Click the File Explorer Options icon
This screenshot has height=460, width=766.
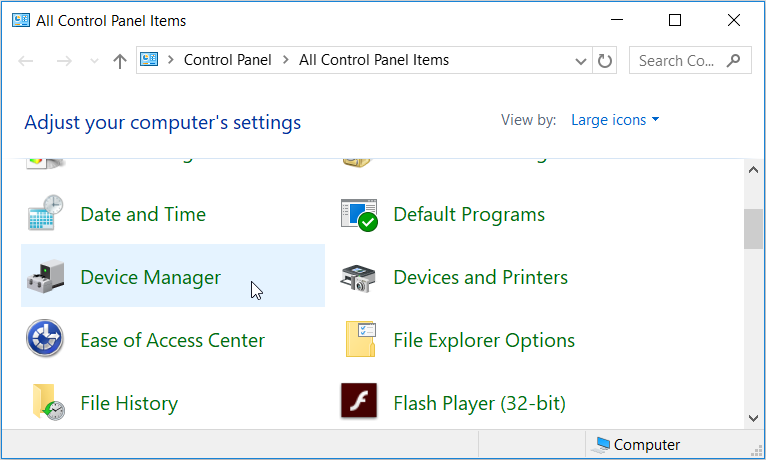tap(358, 340)
